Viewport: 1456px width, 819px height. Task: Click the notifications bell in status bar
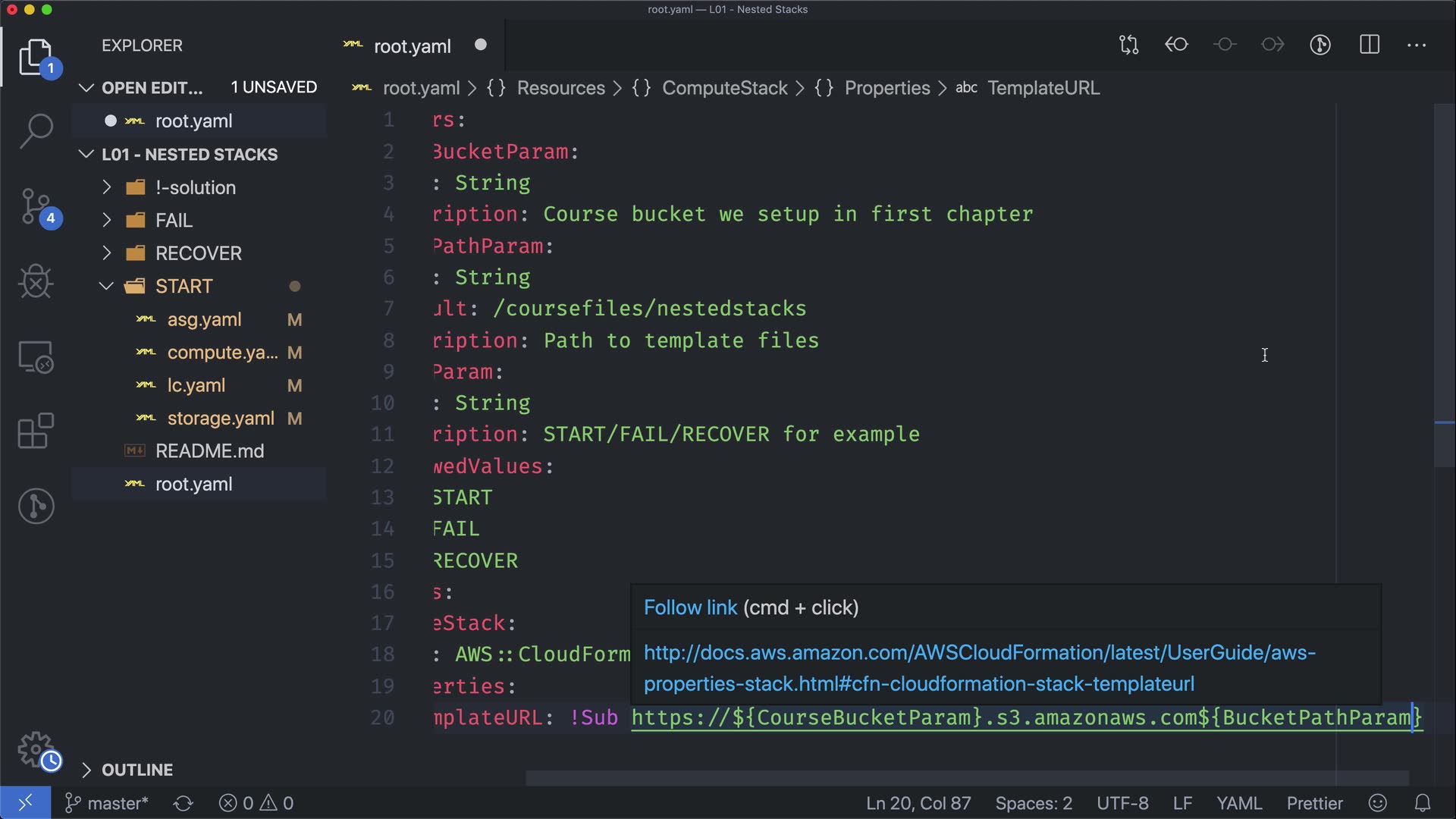1423,803
